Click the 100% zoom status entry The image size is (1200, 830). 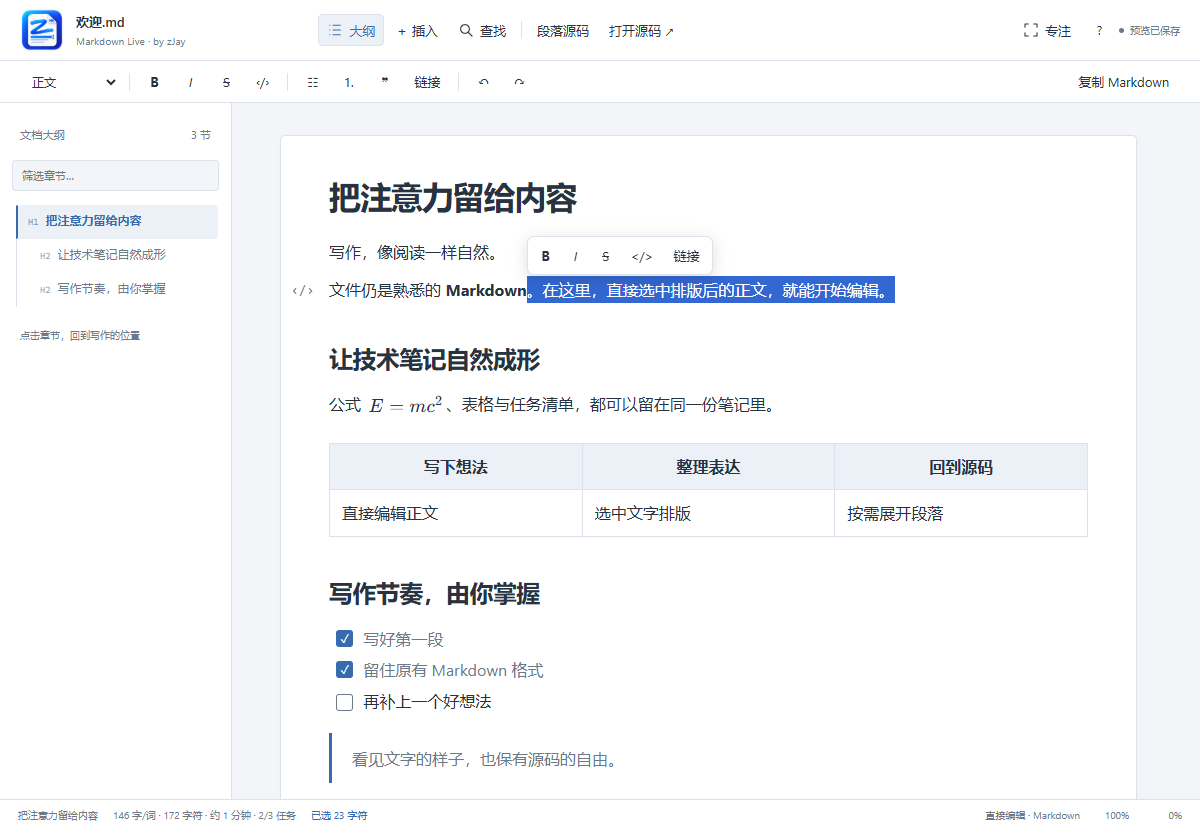(1117, 816)
